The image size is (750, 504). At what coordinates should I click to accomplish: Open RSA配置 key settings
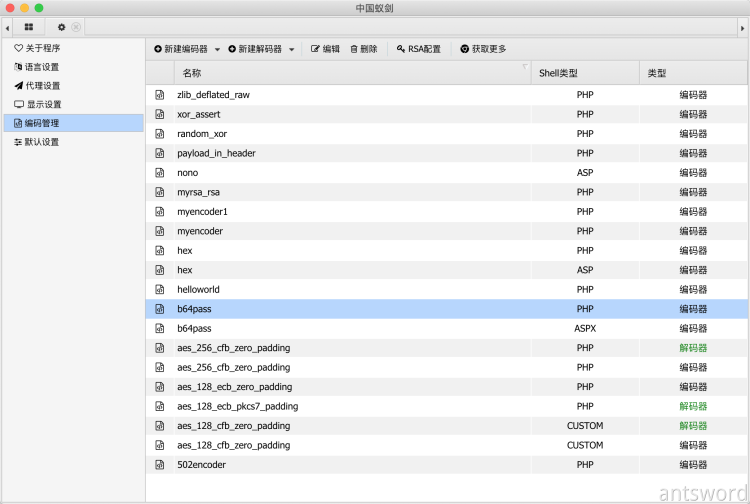coord(418,49)
